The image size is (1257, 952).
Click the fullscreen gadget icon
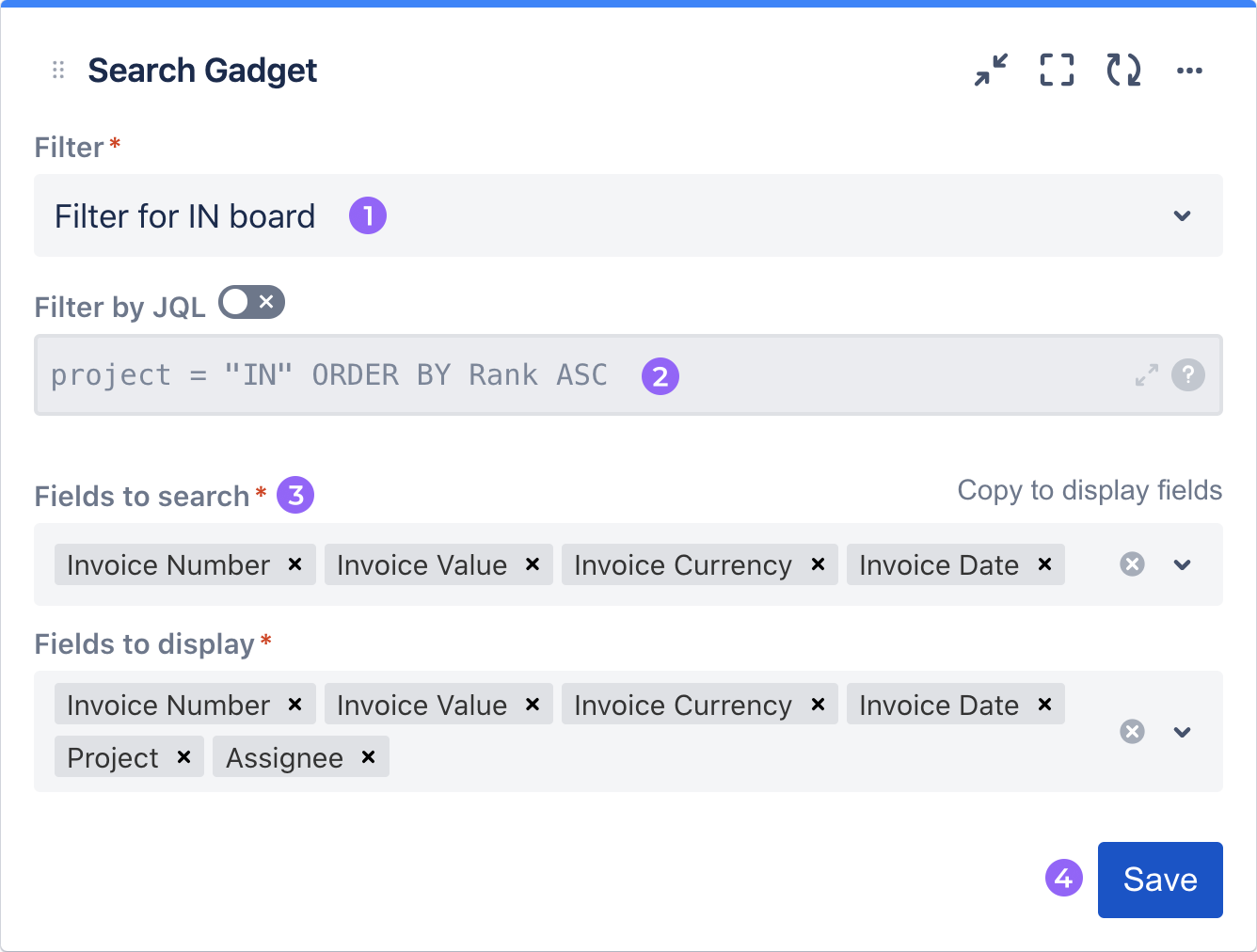(1057, 70)
